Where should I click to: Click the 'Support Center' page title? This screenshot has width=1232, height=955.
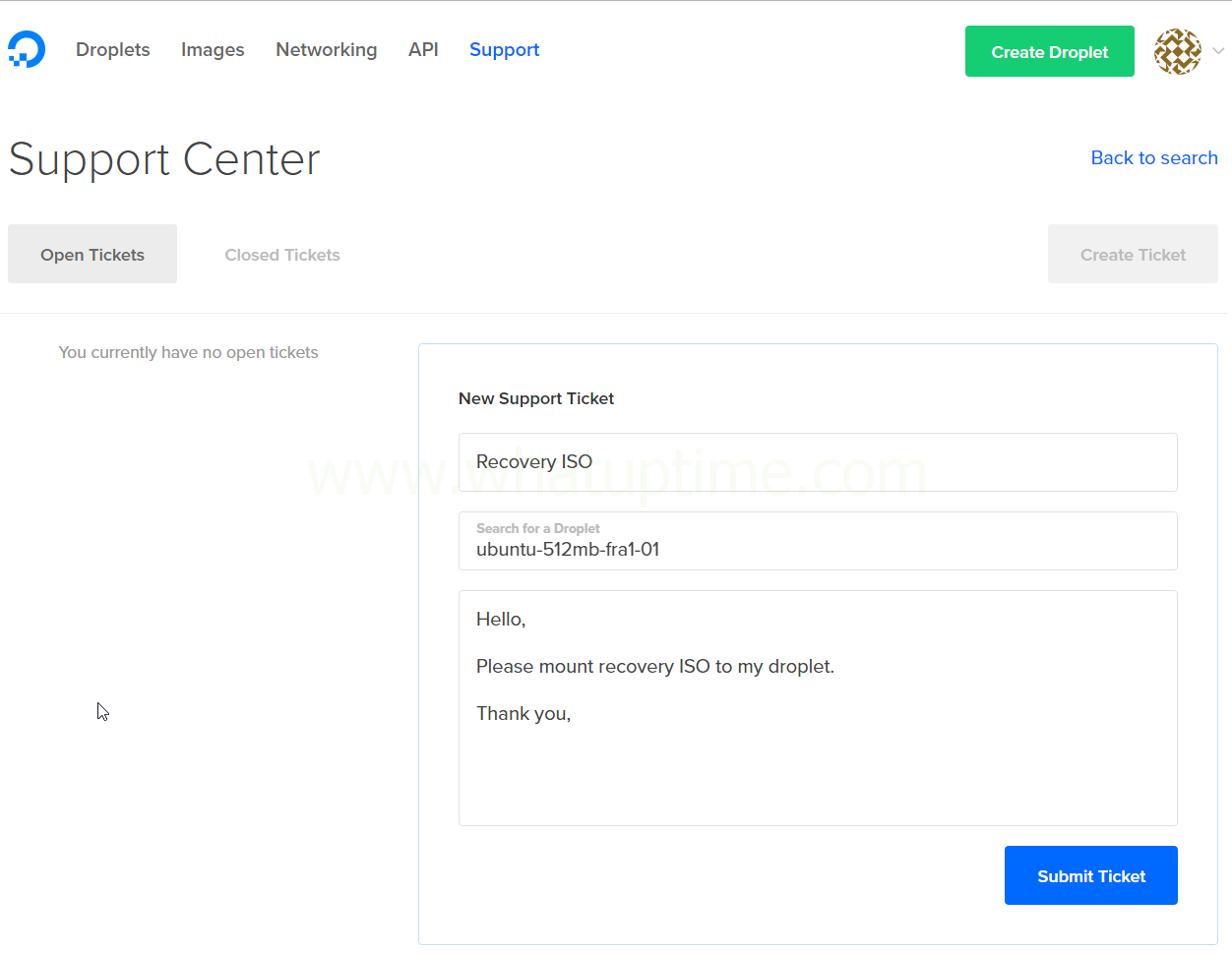164,159
